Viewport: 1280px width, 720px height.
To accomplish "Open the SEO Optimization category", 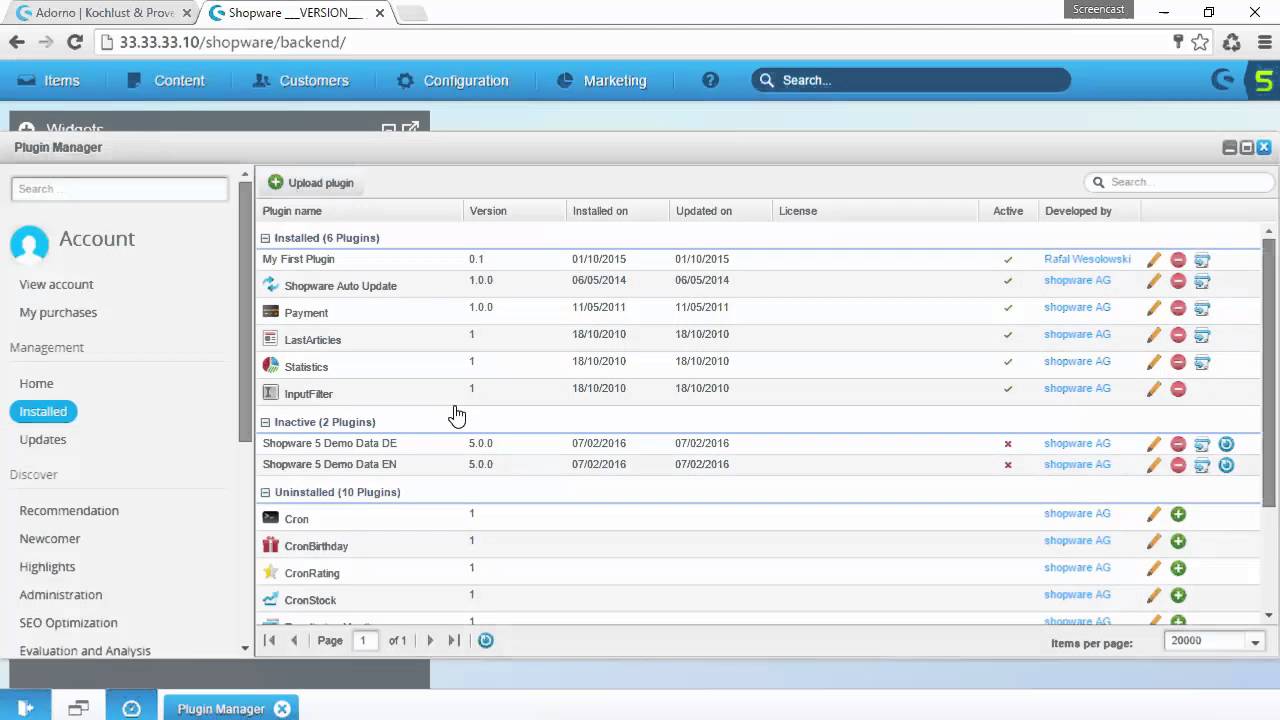I will coord(68,623).
